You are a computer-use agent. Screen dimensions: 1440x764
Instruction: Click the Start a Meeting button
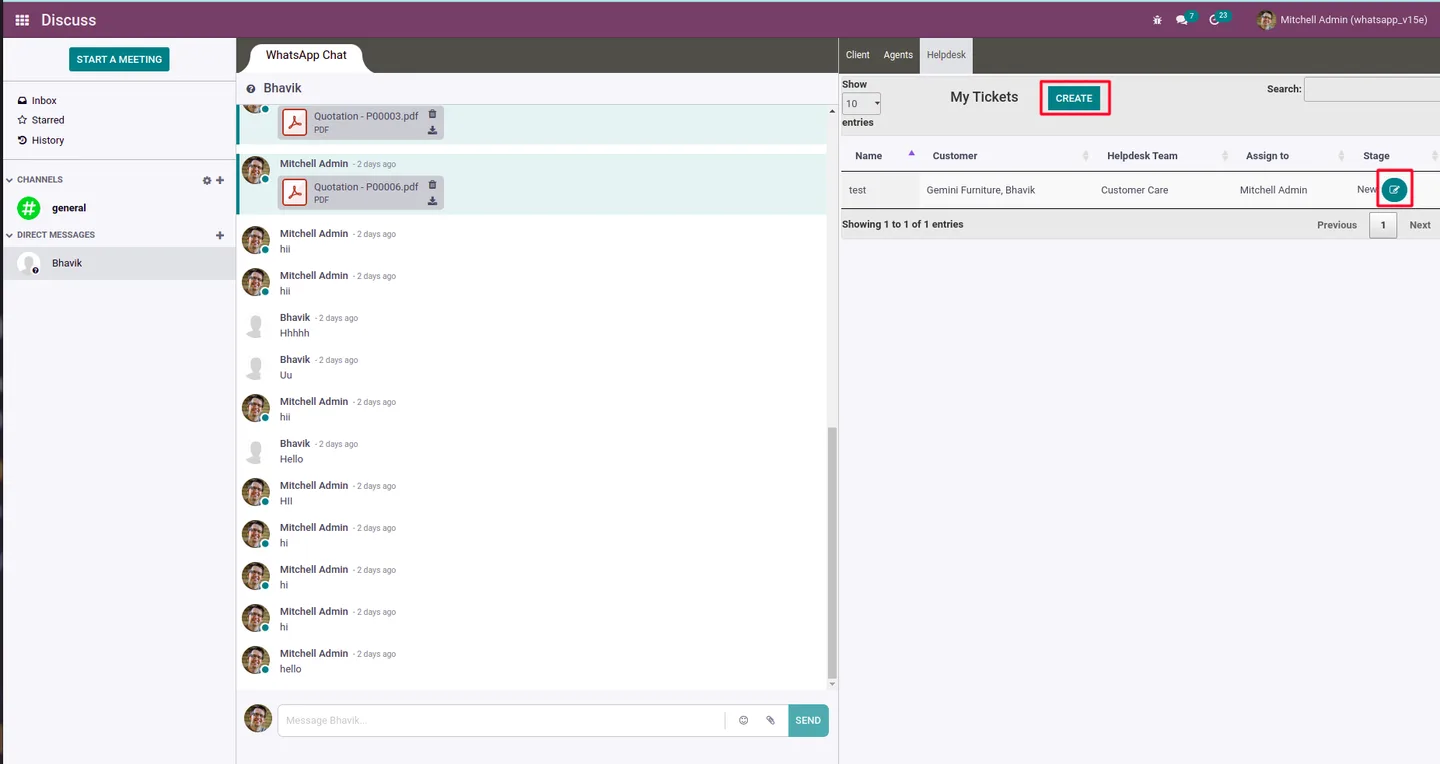[119, 59]
